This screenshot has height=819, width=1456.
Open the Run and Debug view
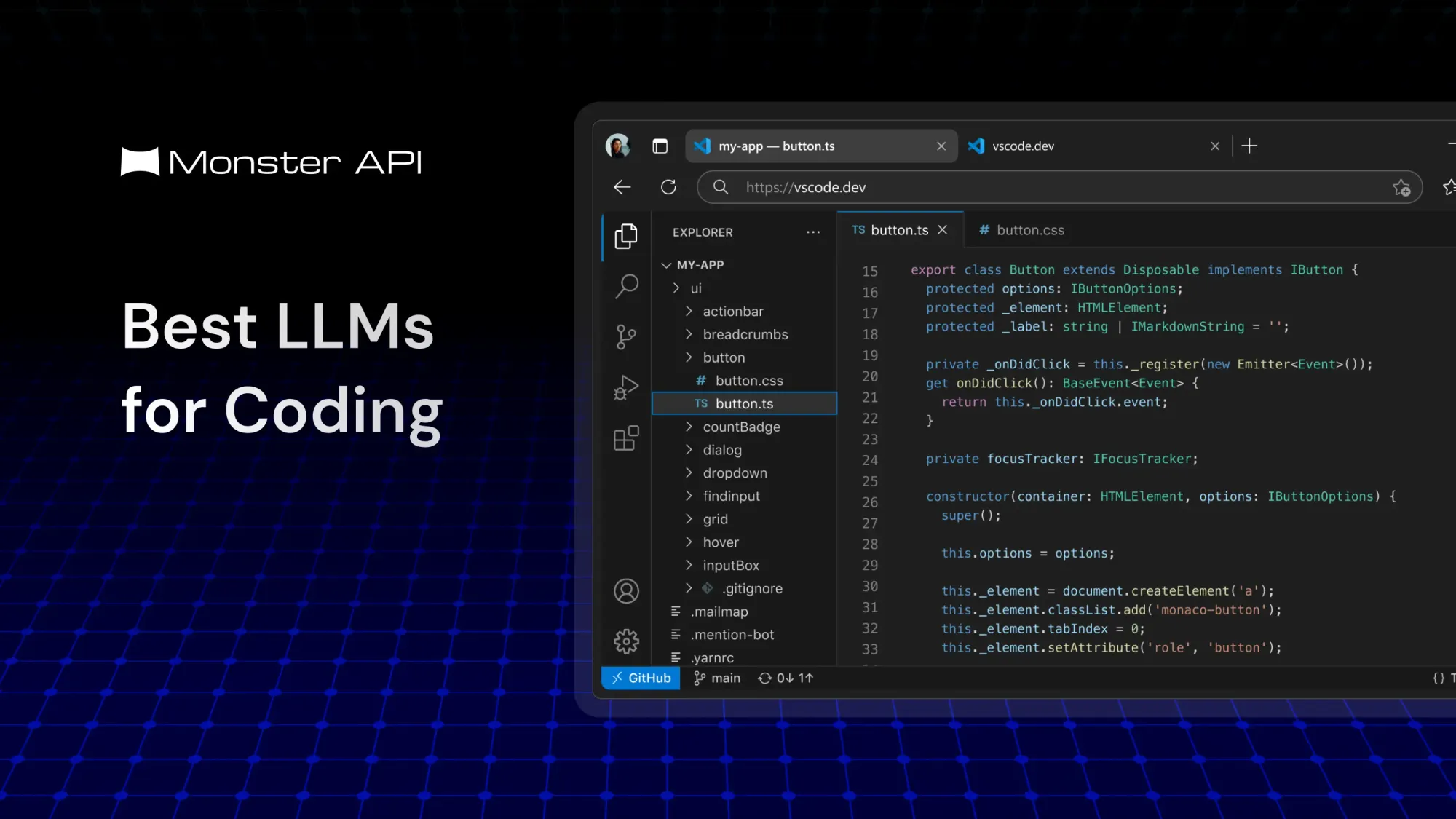tap(626, 387)
